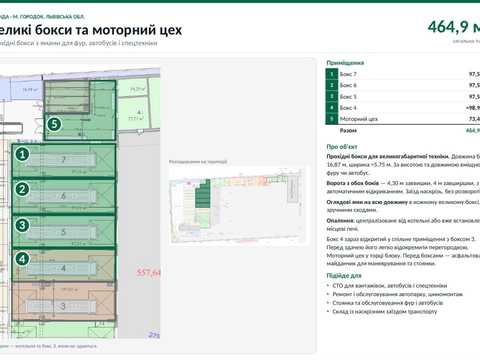Click legend badge 1 beside Бокс 7
Viewport: 480px width, 360px height.
click(332, 74)
